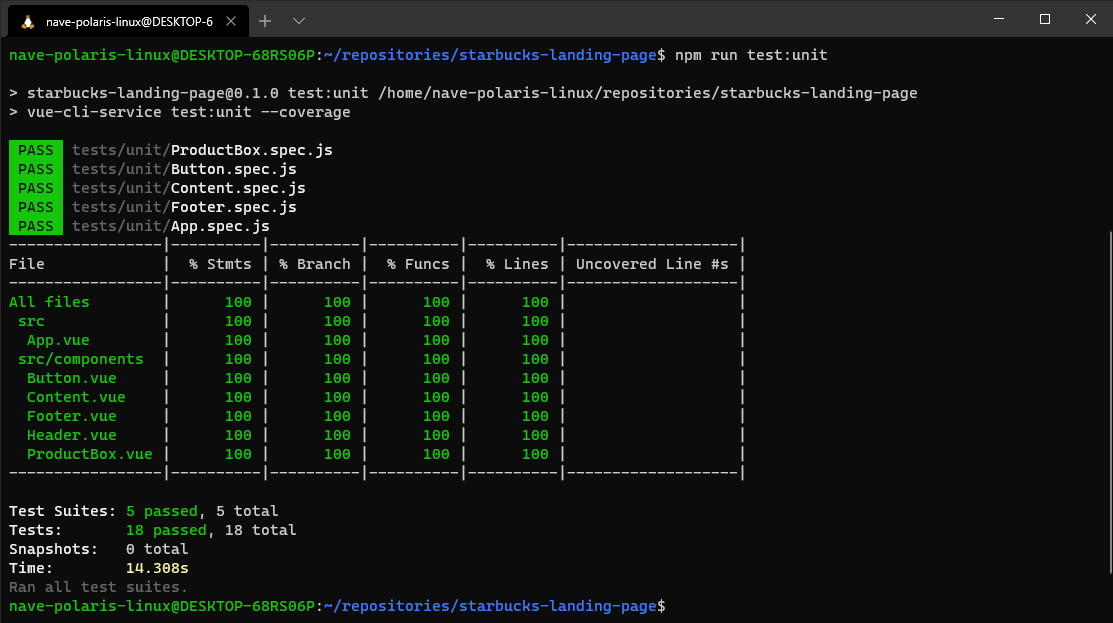This screenshot has height=623, width=1113.
Task: Click the terminal vertical scrollbar
Action: pos(1109,402)
